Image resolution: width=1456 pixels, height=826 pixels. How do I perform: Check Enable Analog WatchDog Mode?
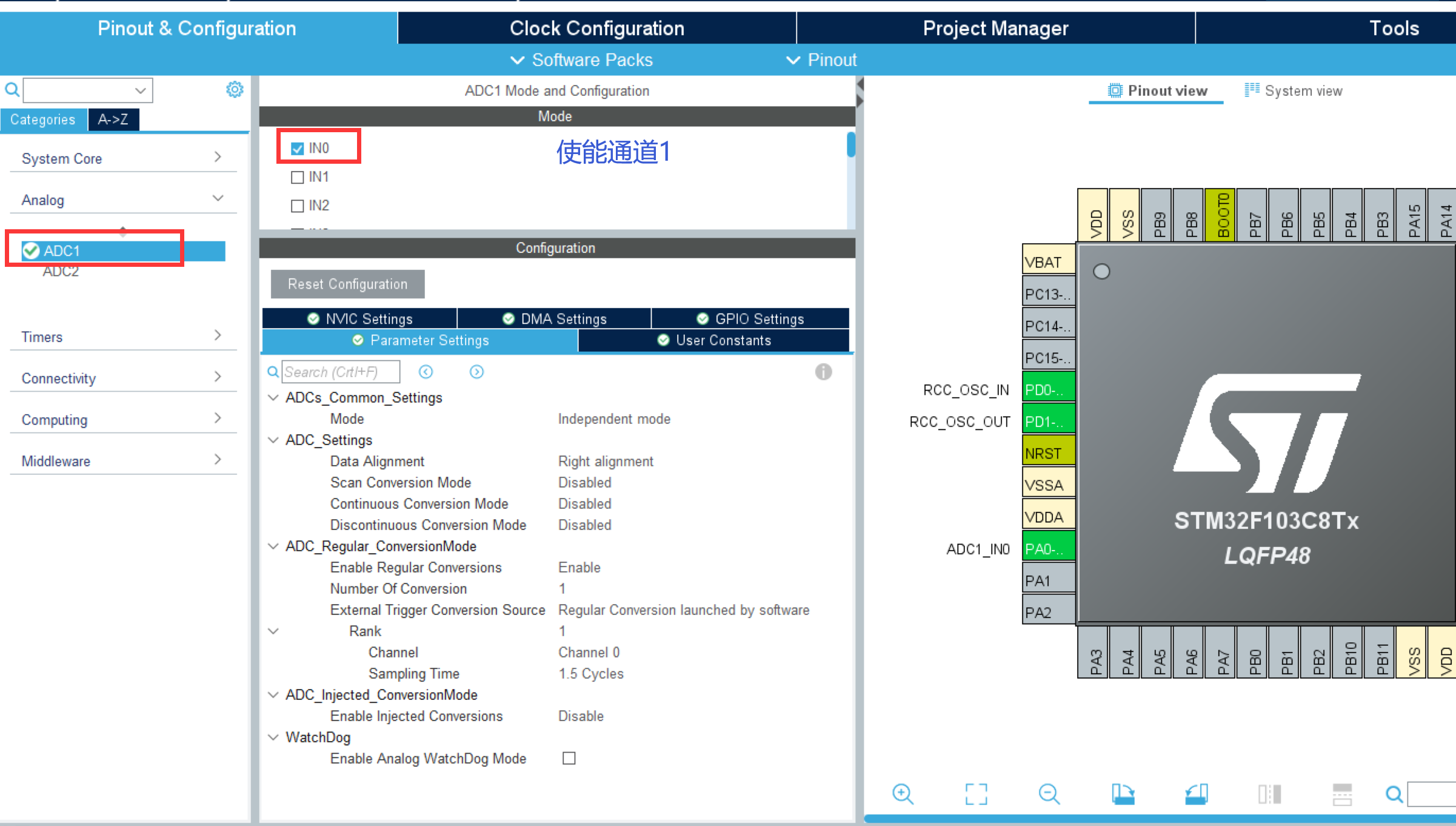point(569,758)
